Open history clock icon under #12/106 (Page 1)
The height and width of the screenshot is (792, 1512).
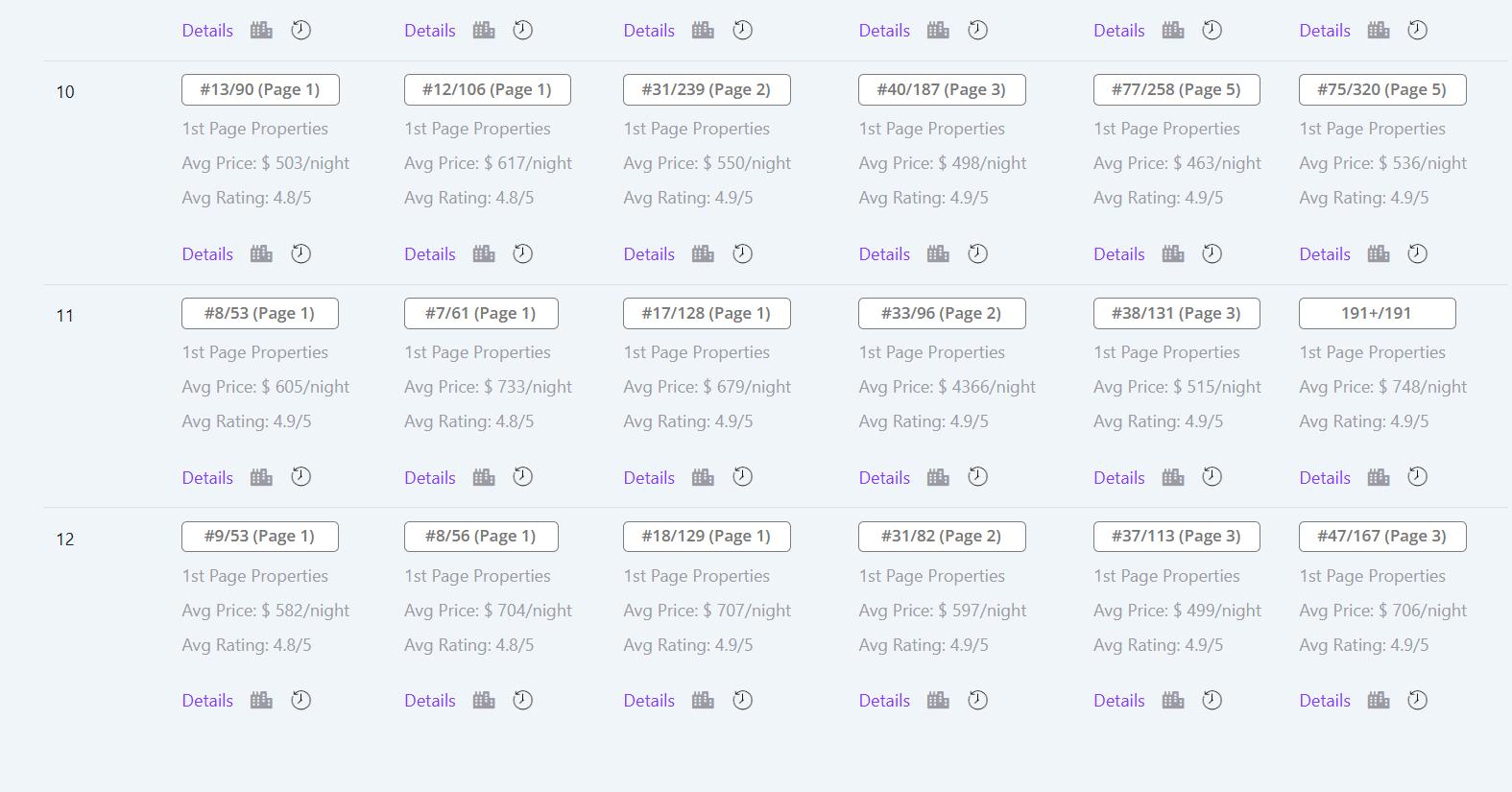522,253
